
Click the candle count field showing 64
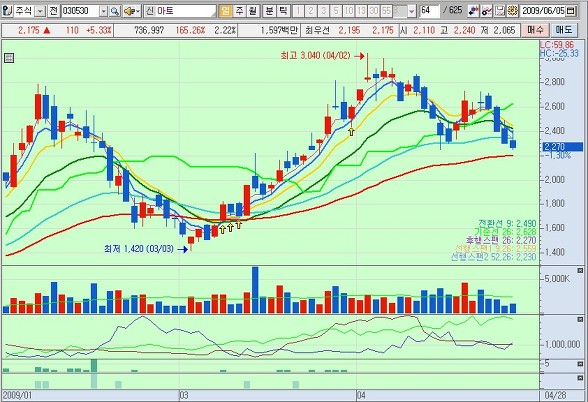(x=429, y=11)
